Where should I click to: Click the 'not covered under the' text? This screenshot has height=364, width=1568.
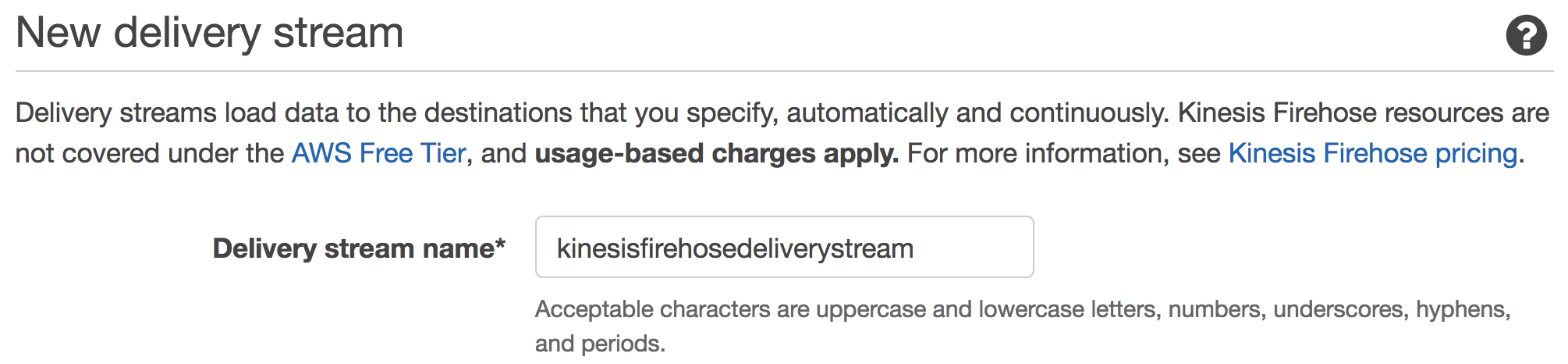[150, 153]
